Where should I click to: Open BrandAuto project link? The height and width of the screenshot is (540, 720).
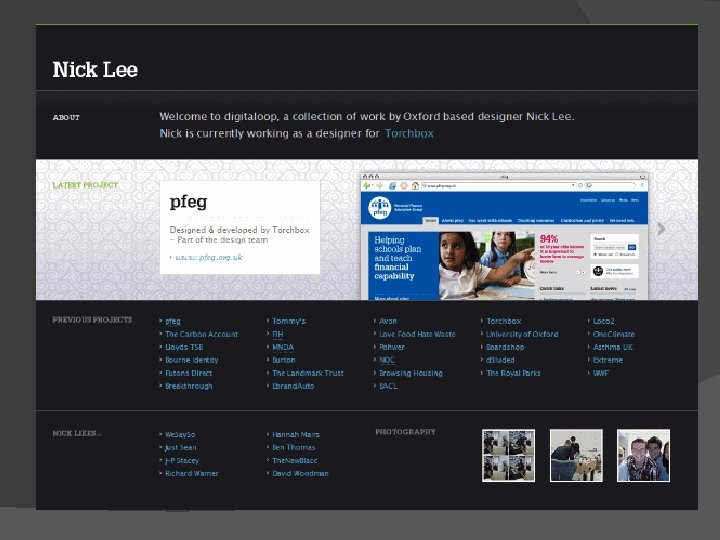293,386
